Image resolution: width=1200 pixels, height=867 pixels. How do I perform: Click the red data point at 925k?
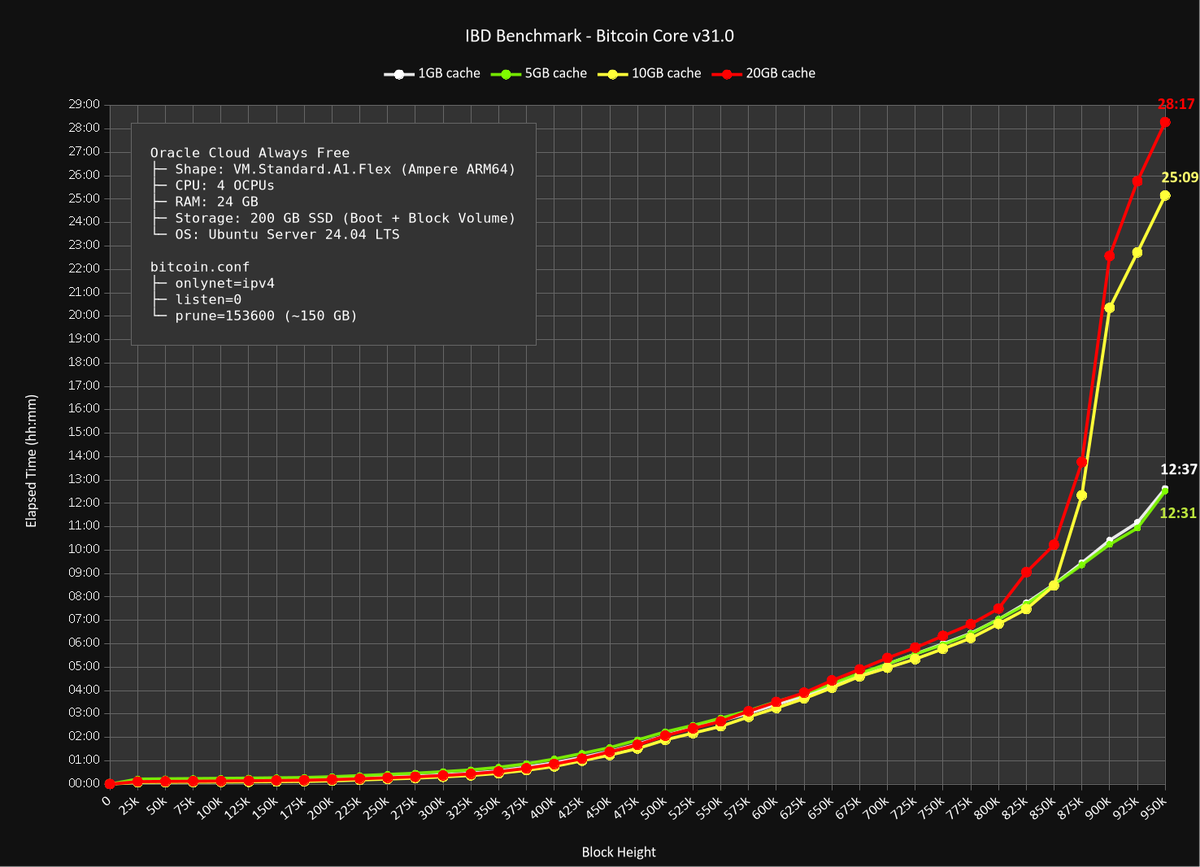click(1137, 181)
